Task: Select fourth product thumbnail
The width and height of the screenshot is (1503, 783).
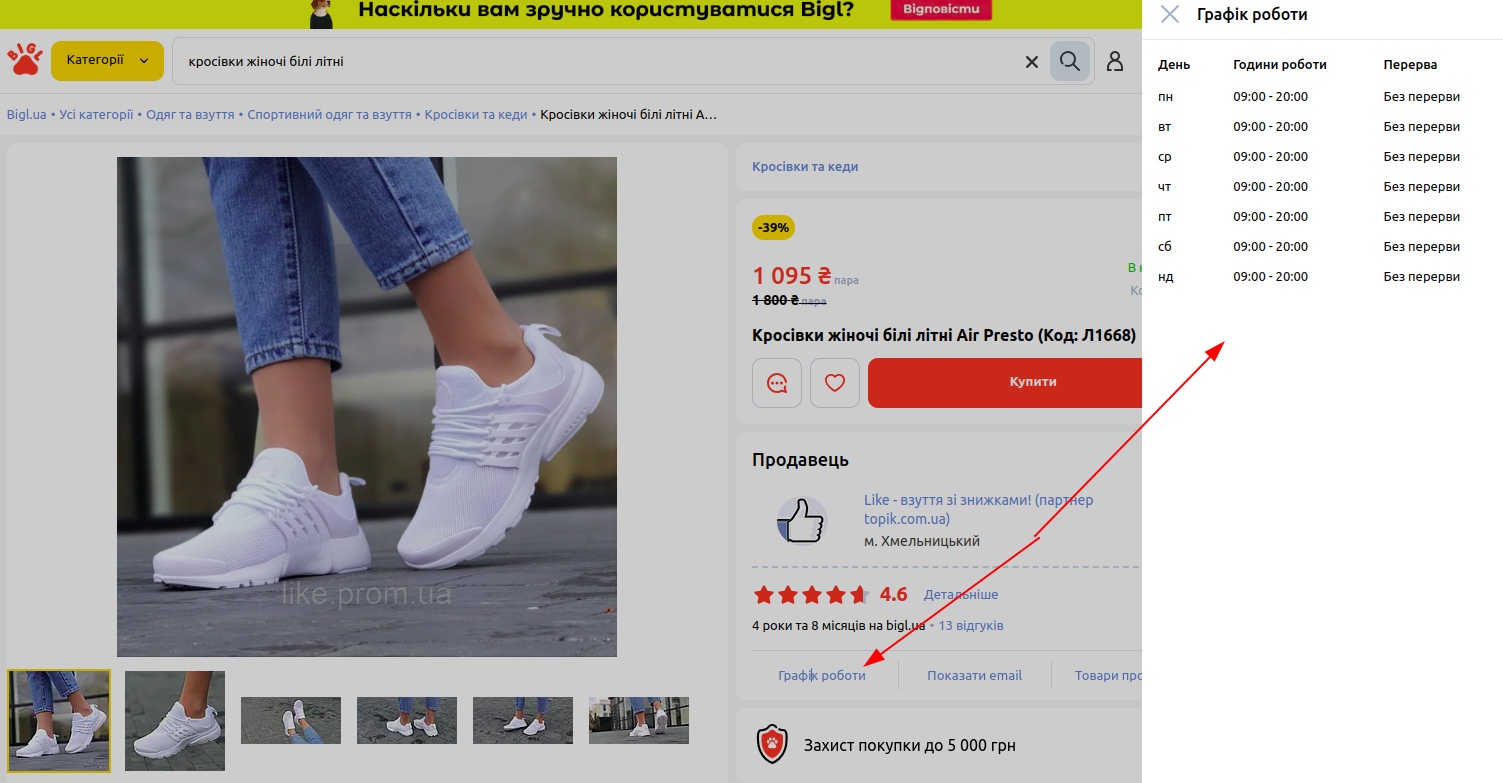Action: [407, 721]
